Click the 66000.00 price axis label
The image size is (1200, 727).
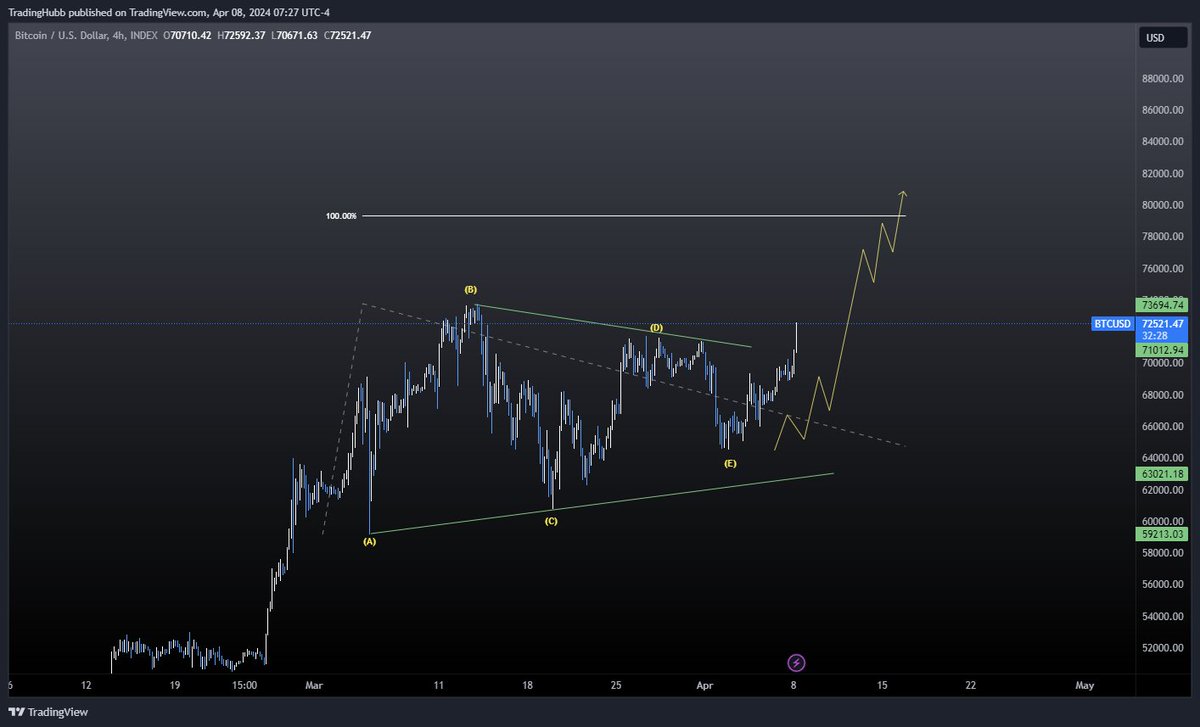(1164, 427)
